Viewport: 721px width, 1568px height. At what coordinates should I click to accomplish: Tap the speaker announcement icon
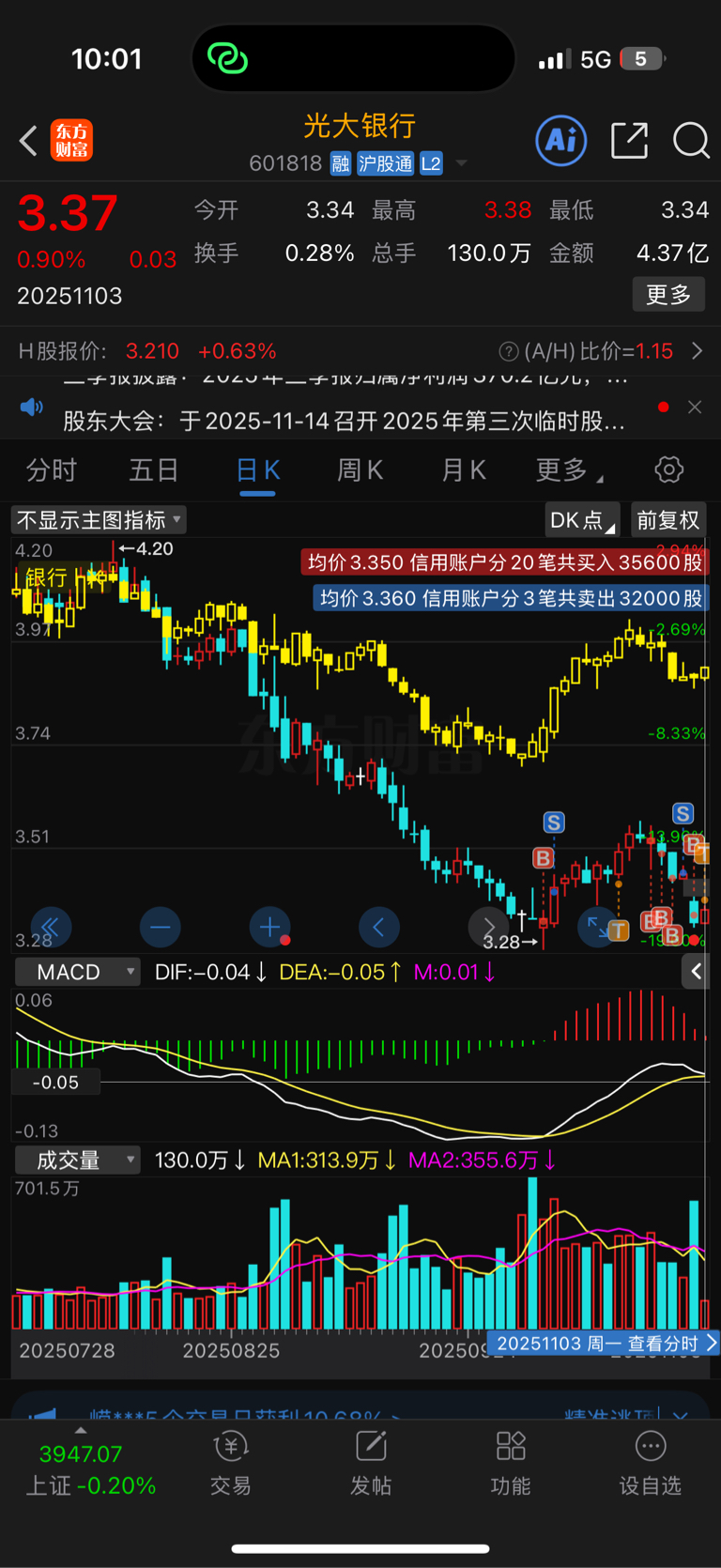pos(32,407)
